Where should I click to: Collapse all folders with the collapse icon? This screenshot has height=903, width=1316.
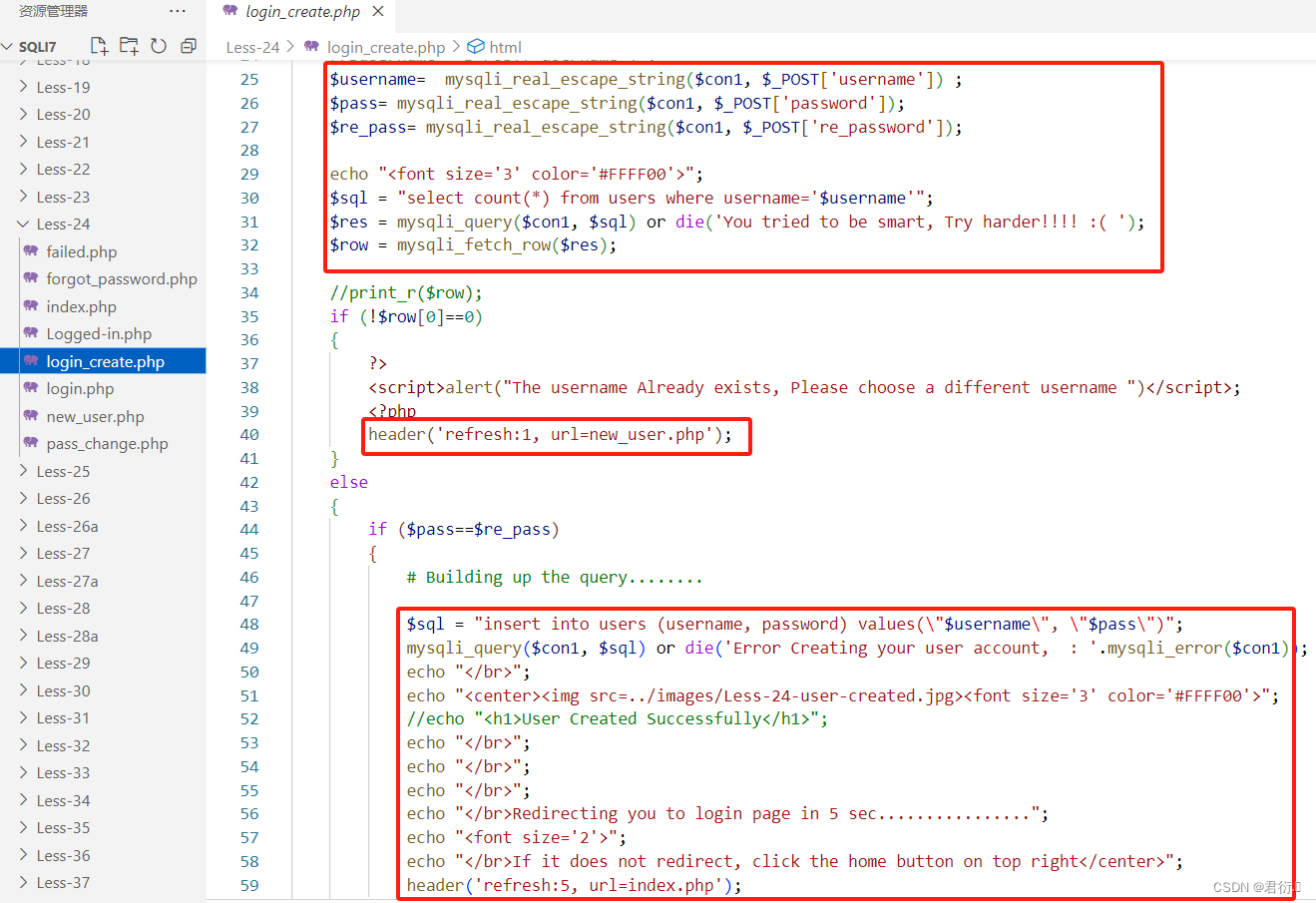point(189,46)
